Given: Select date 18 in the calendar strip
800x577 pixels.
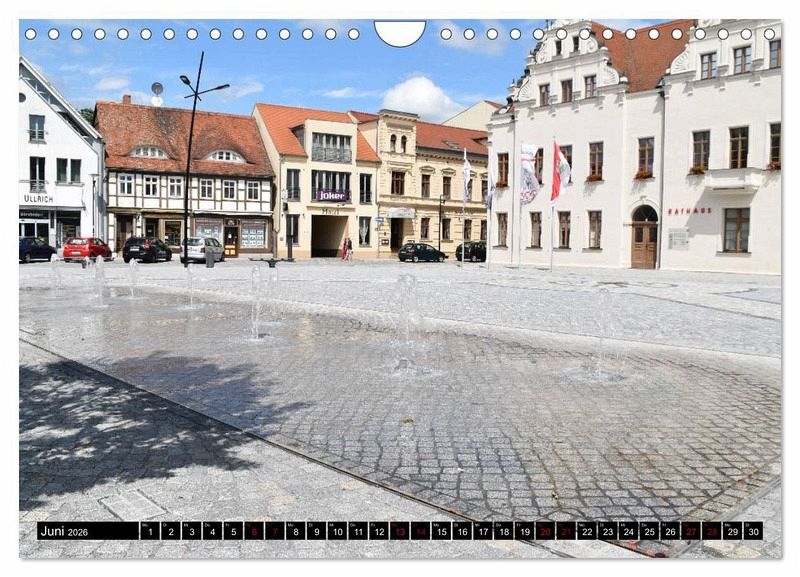Looking at the screenshot, I should (x=504, y=531).
